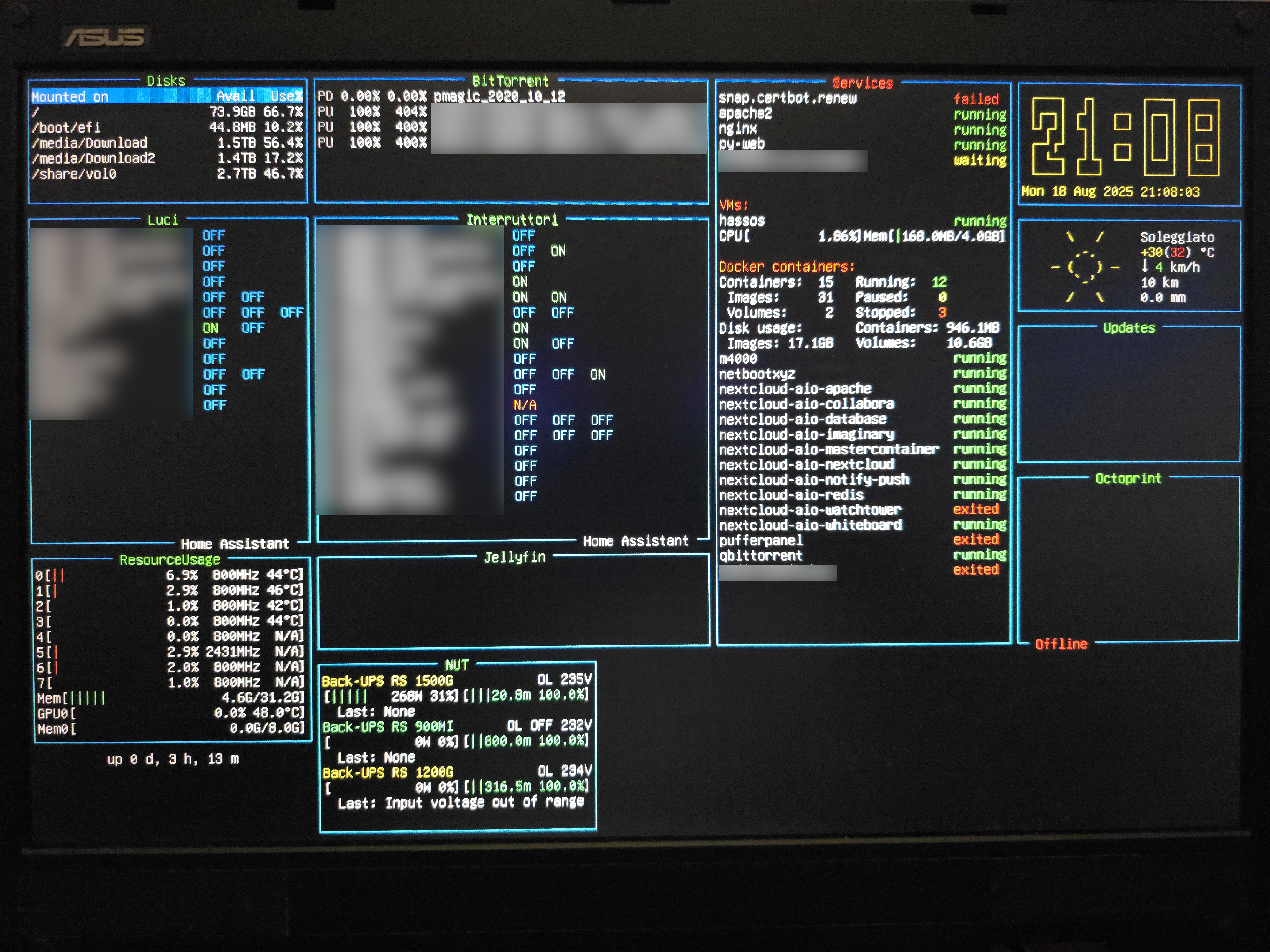Select the exited nextcloud-aio-watchtower container
The width and height of the screenshot is (1270, 952).
tap(862, 510)
